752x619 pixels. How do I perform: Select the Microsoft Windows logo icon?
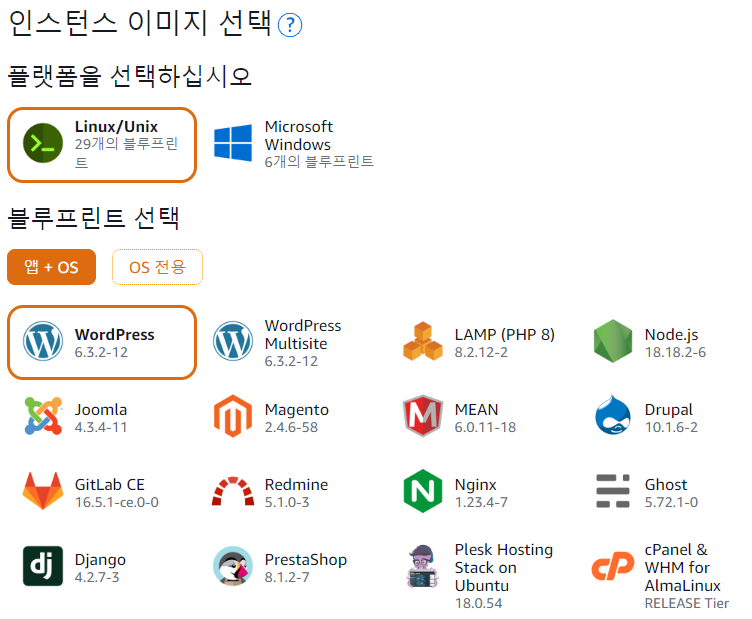coord(233,143)
